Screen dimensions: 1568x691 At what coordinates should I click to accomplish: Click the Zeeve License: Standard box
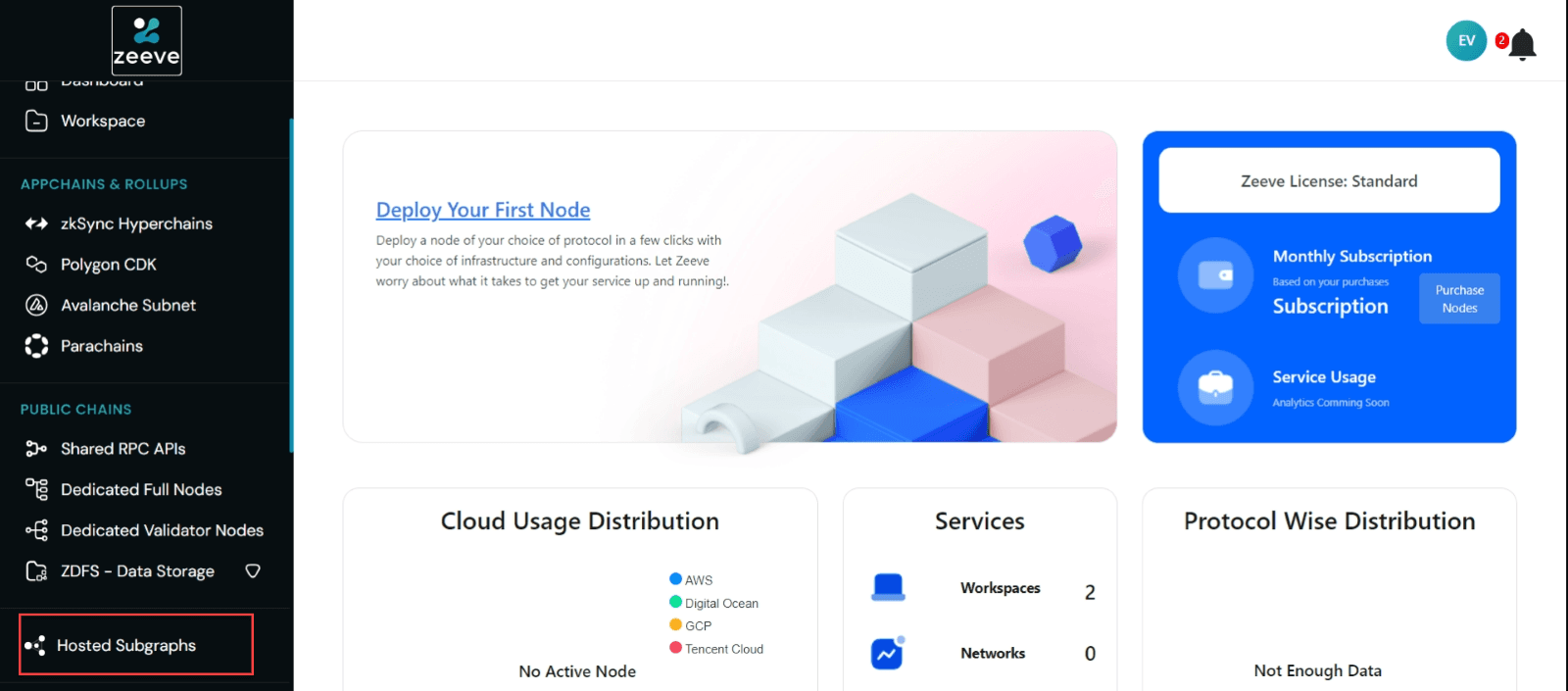pos(1329,180)
